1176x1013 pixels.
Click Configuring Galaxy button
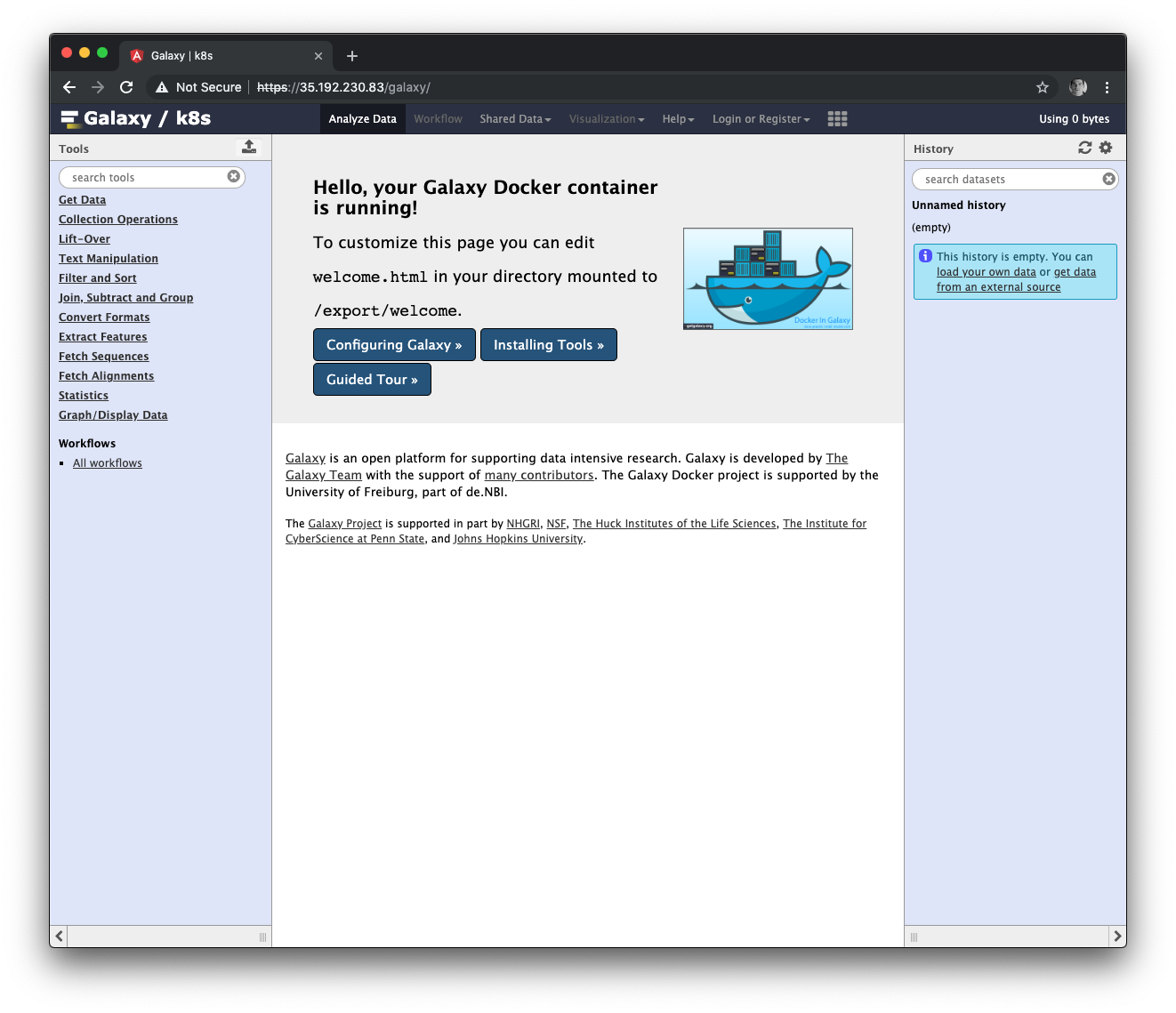point(394,345)
